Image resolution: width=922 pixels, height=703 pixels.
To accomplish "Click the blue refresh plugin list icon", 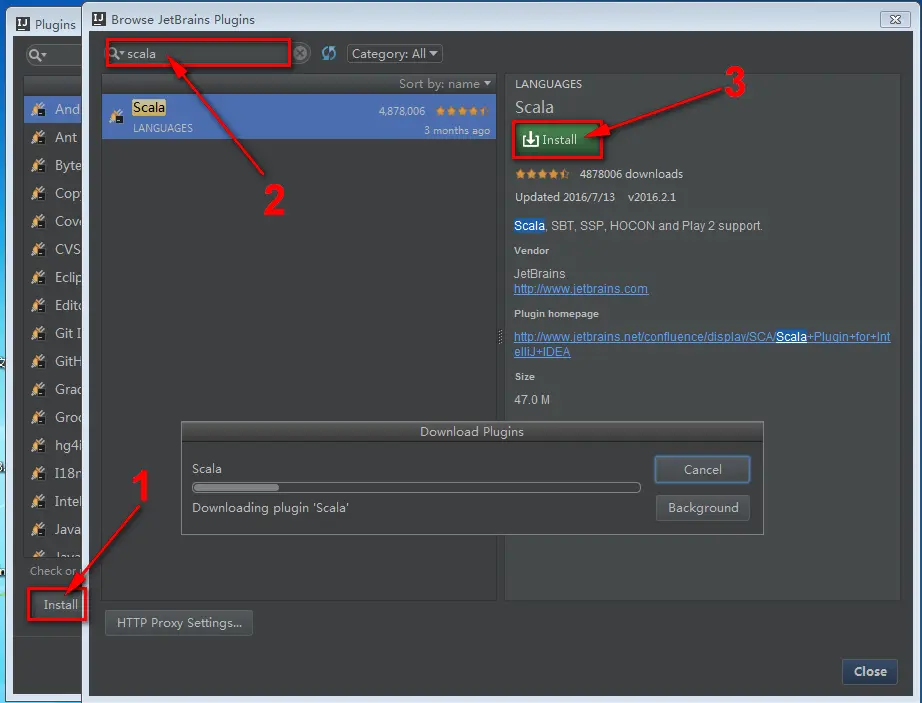I will tap(329, 53).
